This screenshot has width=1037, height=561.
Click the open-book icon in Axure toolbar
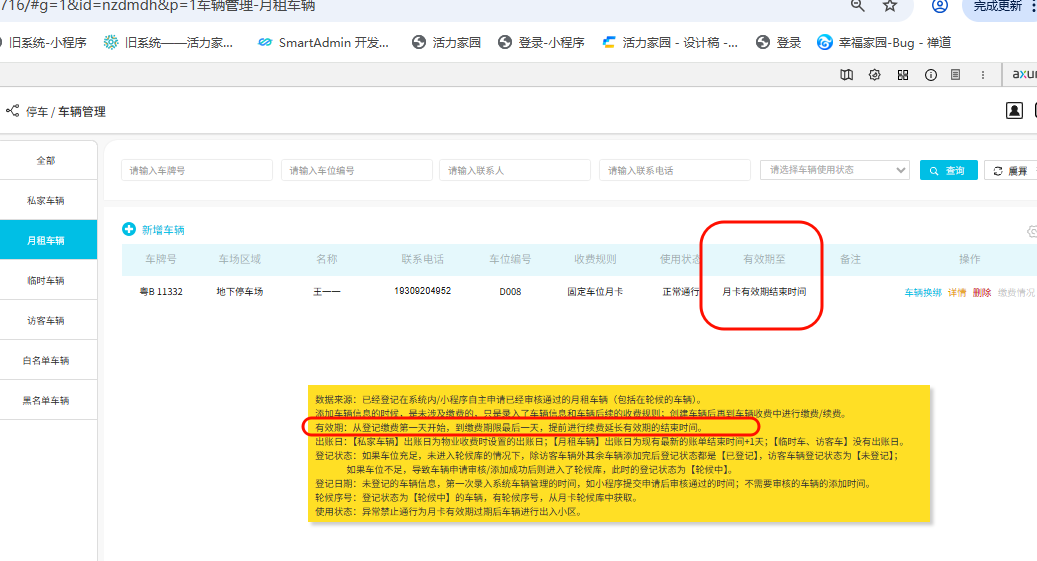click(847, 75)
